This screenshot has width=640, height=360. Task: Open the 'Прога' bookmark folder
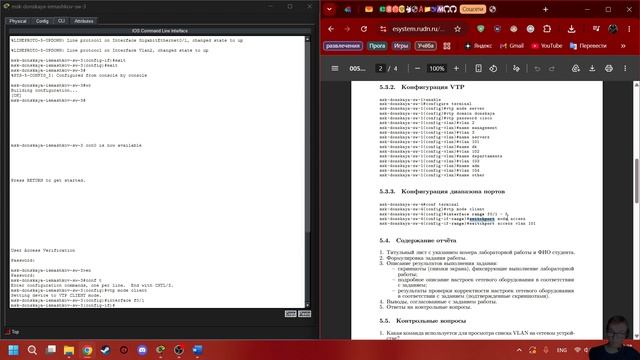(x=377, y=46)
